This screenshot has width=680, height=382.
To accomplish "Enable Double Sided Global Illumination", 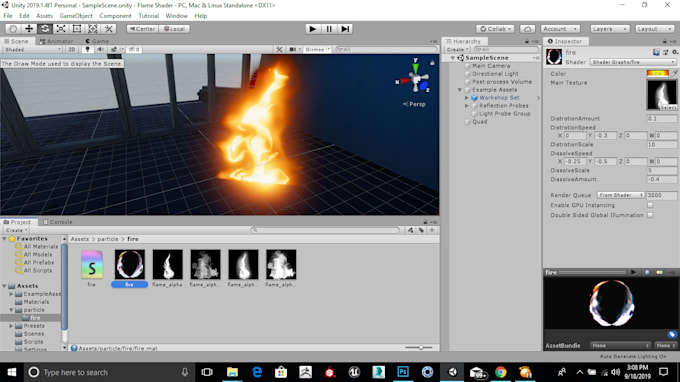I will tap(650, 215).
